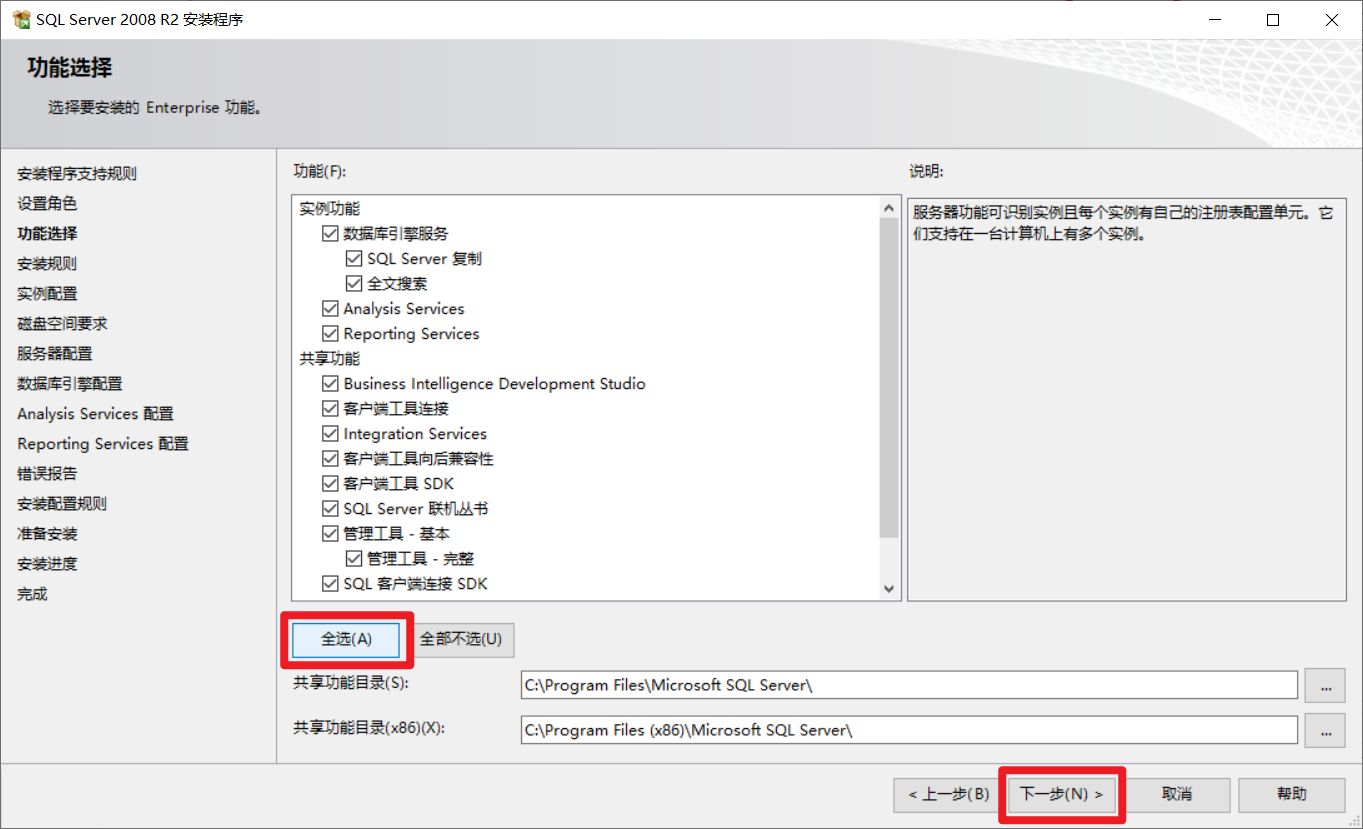This screenshot has width=1363, height=829.
Task: Select 完成 step in sidebar
Action: 32,594
